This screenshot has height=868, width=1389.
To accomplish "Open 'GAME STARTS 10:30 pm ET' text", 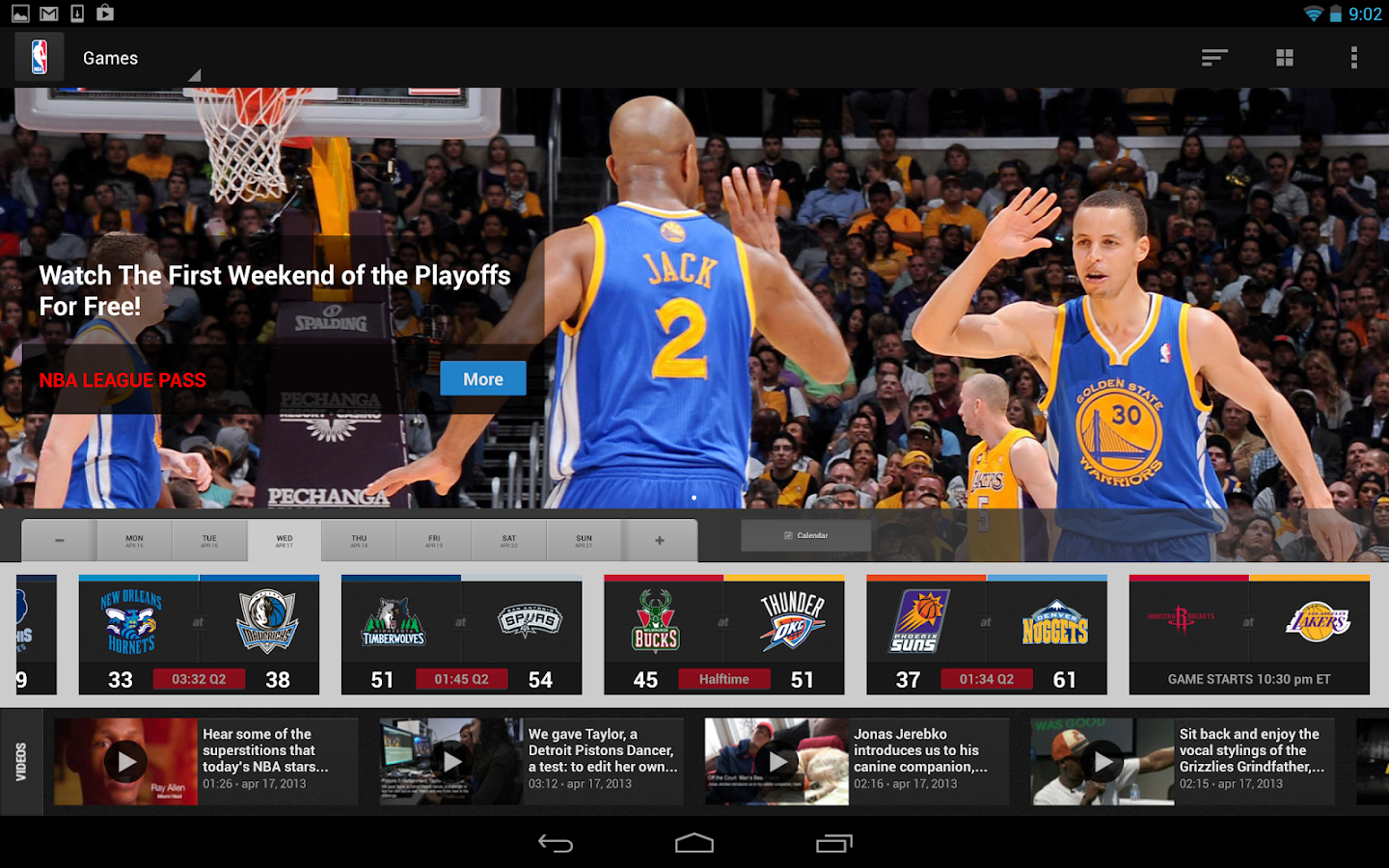I will (1249, 679).
